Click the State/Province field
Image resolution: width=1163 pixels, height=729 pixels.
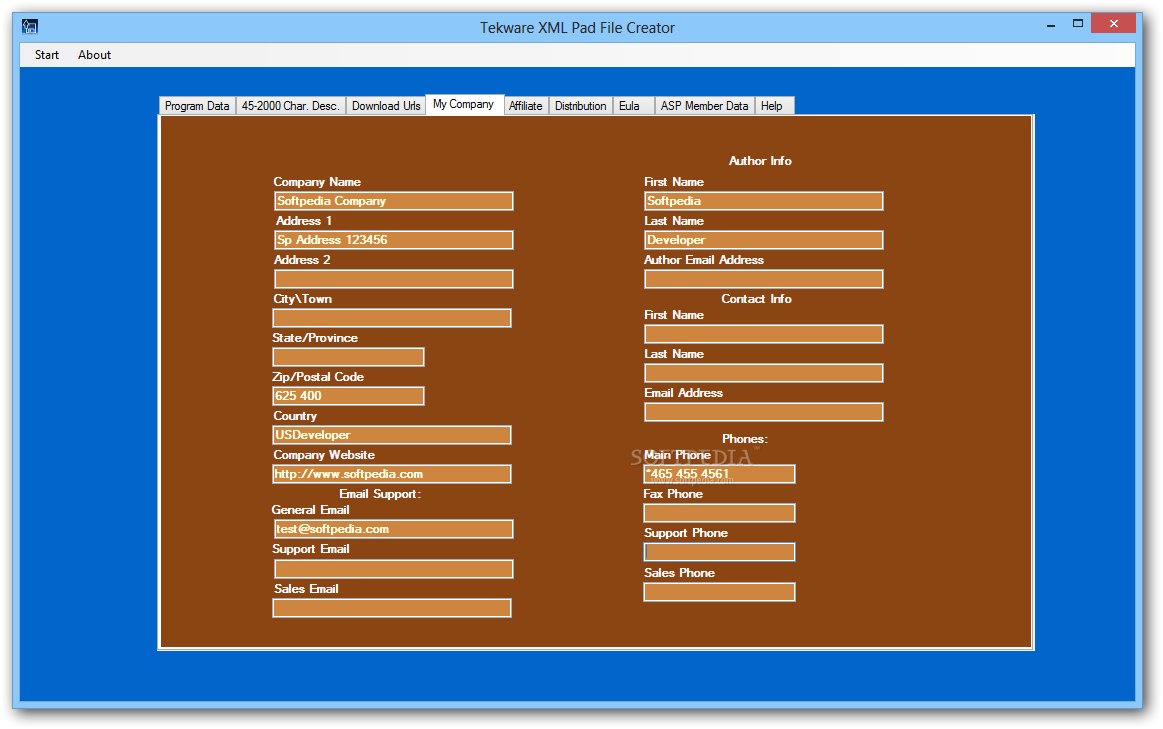[349, 357]
